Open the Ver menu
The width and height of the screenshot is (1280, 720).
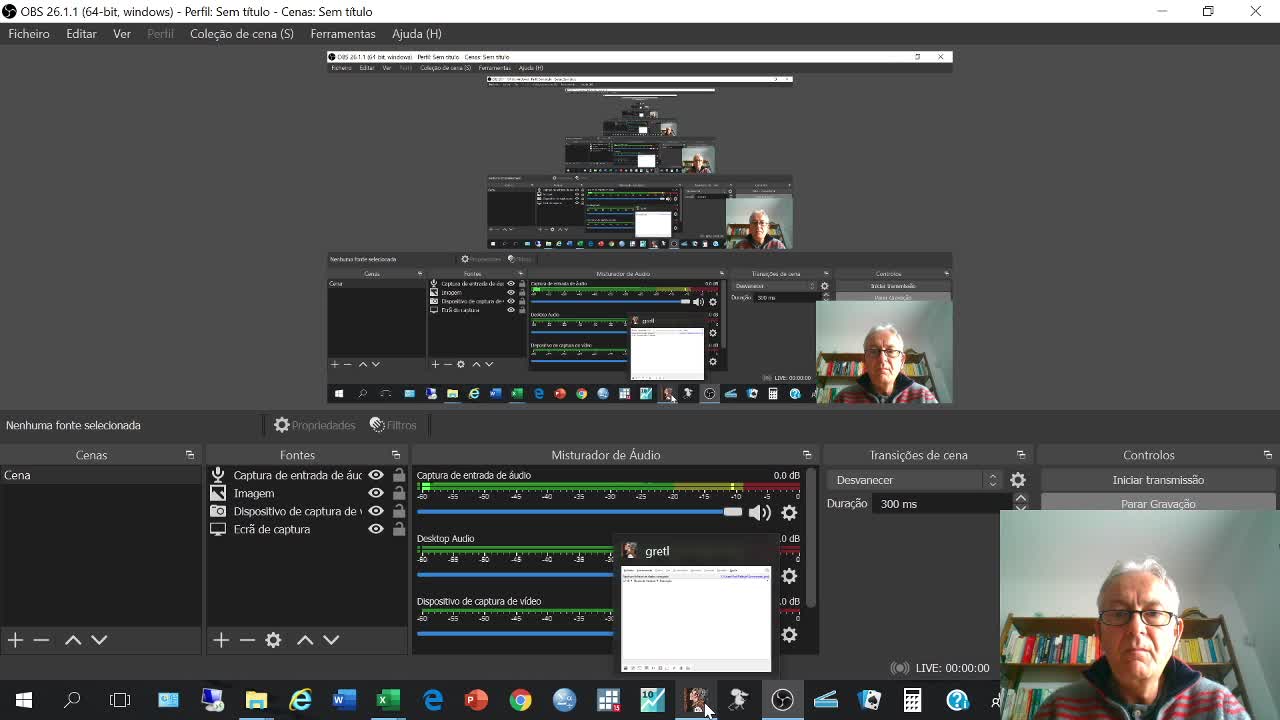pos(122,34)
